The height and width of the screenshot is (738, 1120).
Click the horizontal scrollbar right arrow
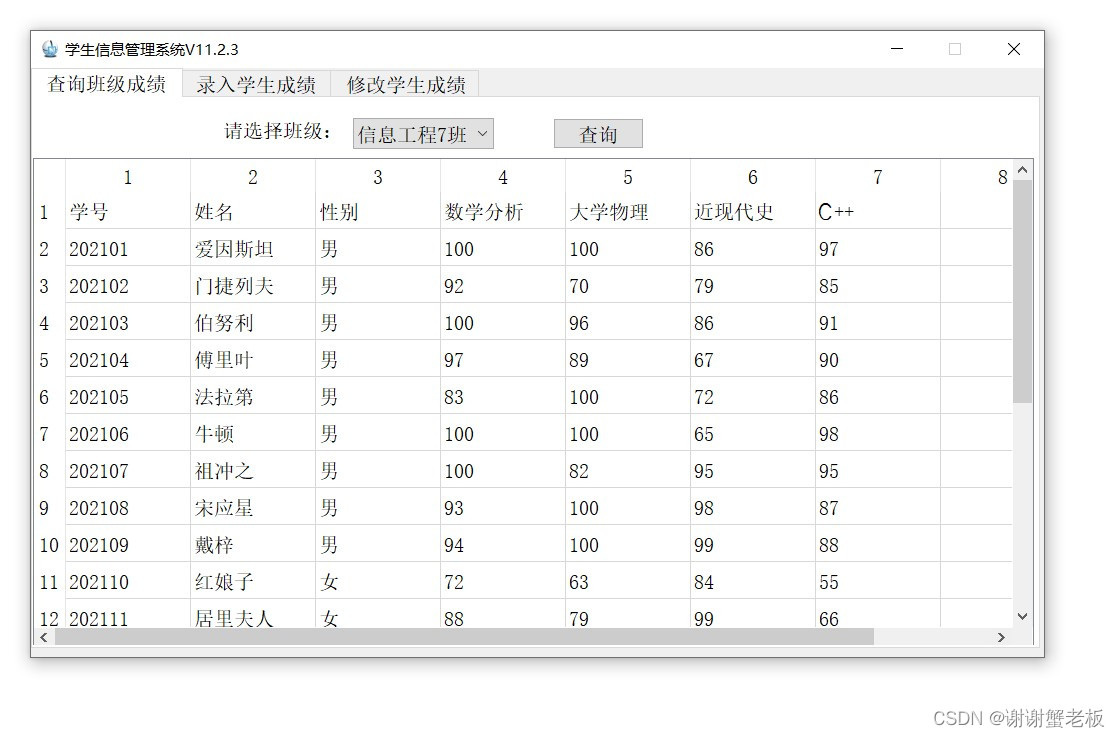tap(1002, 637)
